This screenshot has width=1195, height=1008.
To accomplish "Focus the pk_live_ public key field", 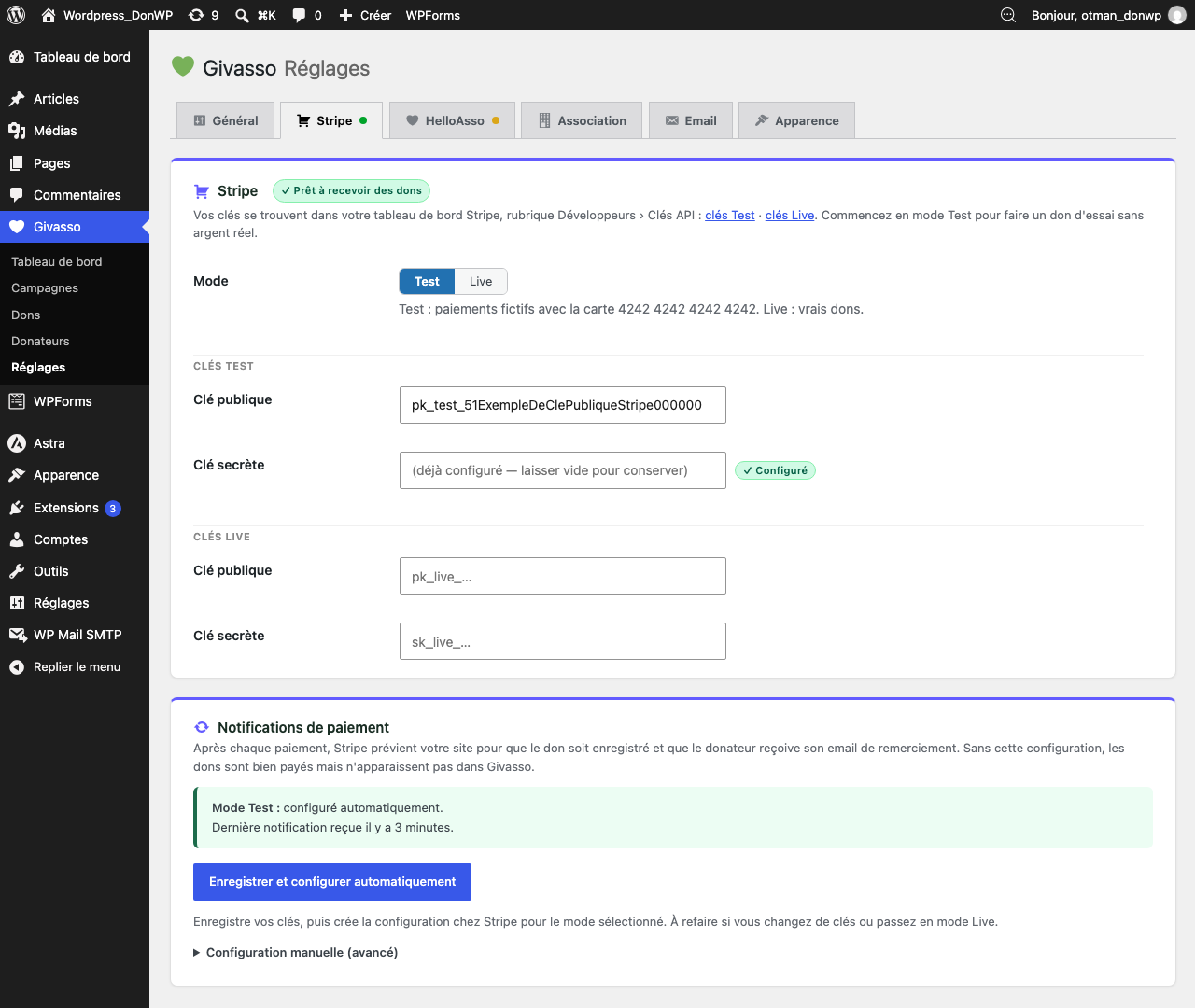I will click(563, 576).
